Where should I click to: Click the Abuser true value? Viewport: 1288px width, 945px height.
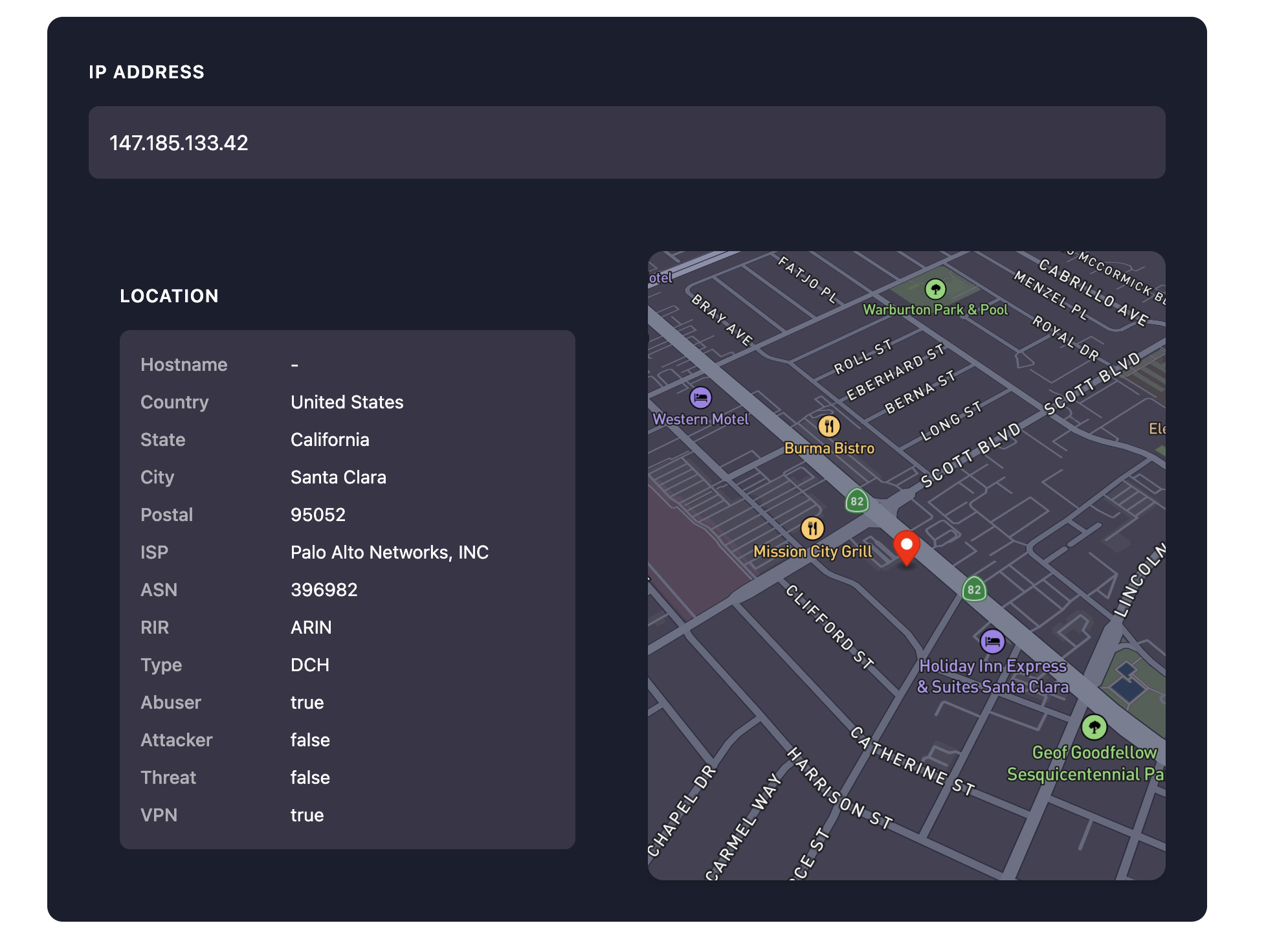307,702
